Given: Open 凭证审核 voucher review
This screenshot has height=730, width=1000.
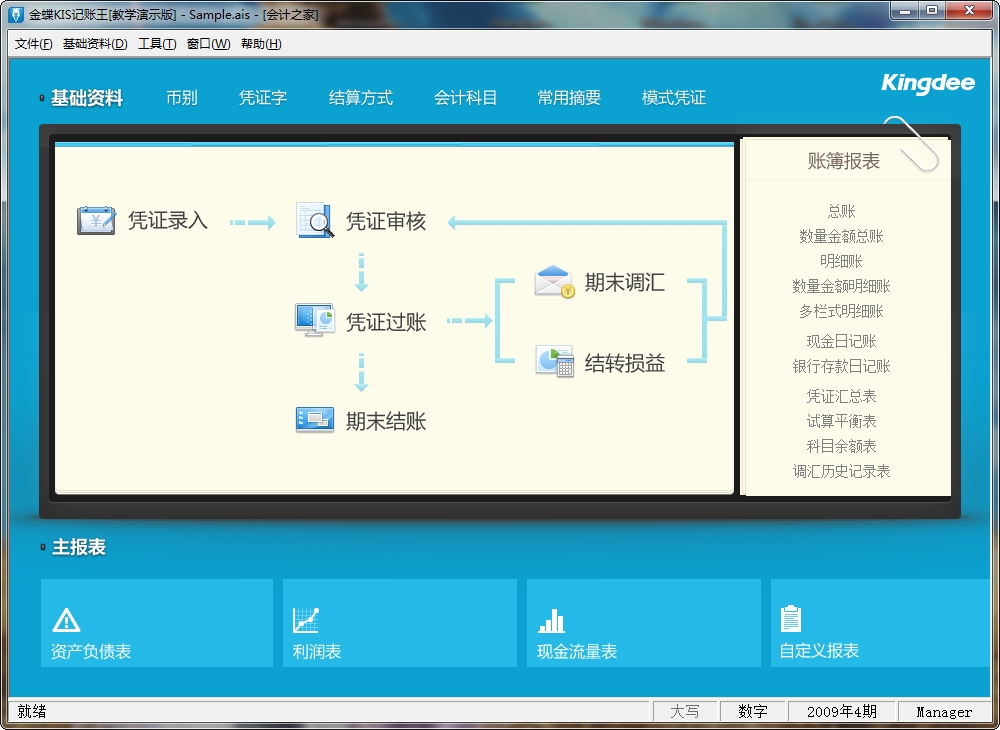Looking at the screenshot, I should pos(314,221).
